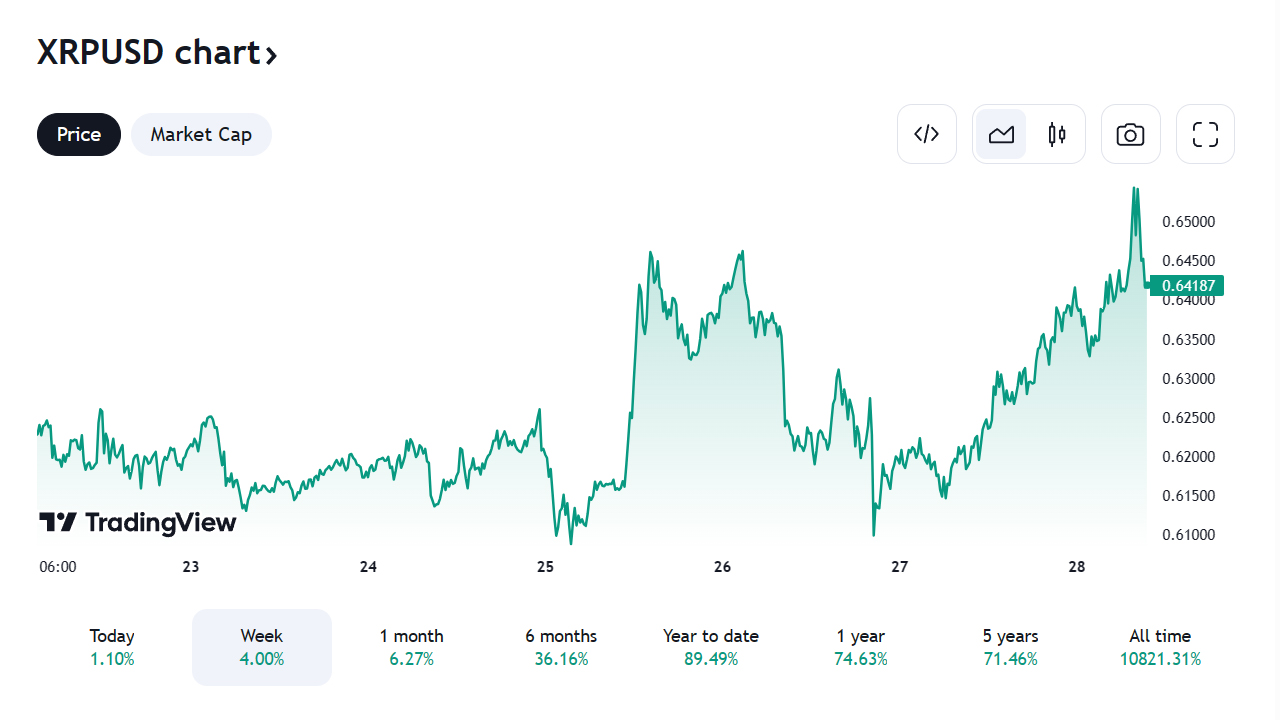Click the chart arrow next to XRPUSD title
Image resolution: width=1280 pixels, height=720 pixels.
(x=271, y=54)
